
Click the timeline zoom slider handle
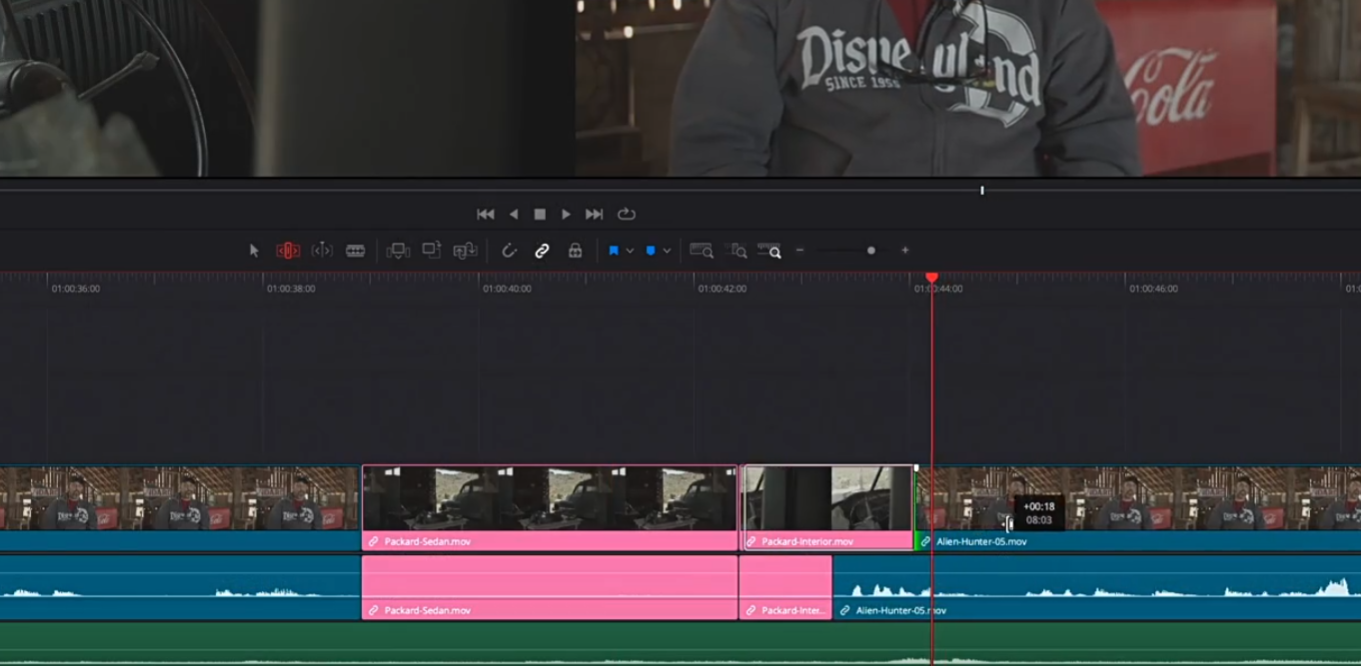(x=871, y=251)
